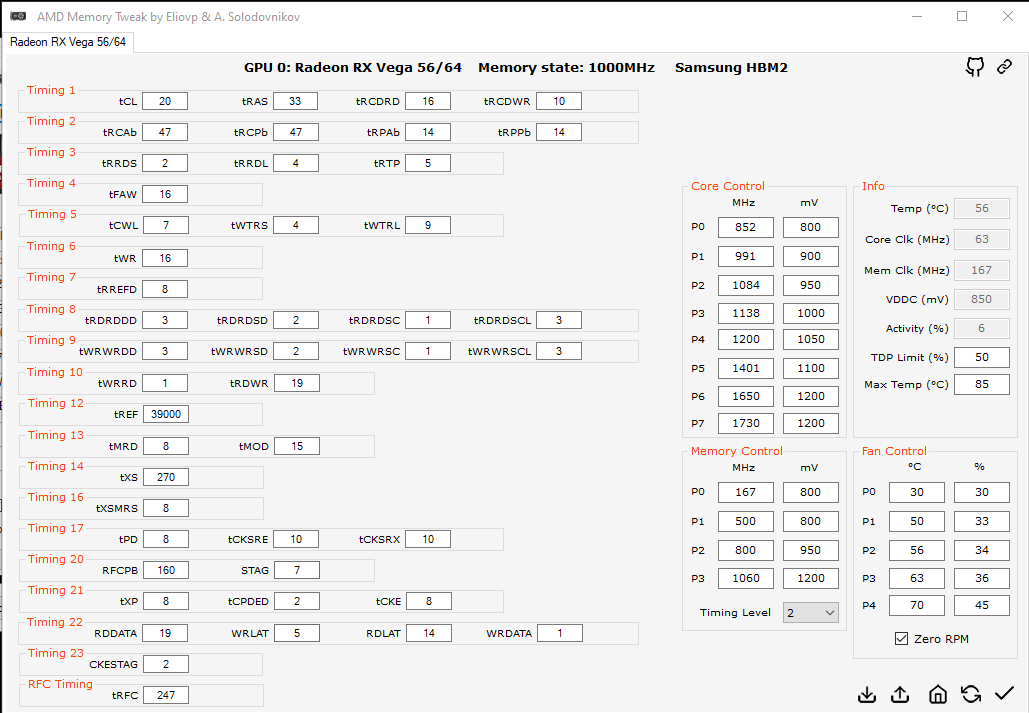Focus the tRREFD field
The height and width of the screenshot is (713, 1029).
click(165, 289)
